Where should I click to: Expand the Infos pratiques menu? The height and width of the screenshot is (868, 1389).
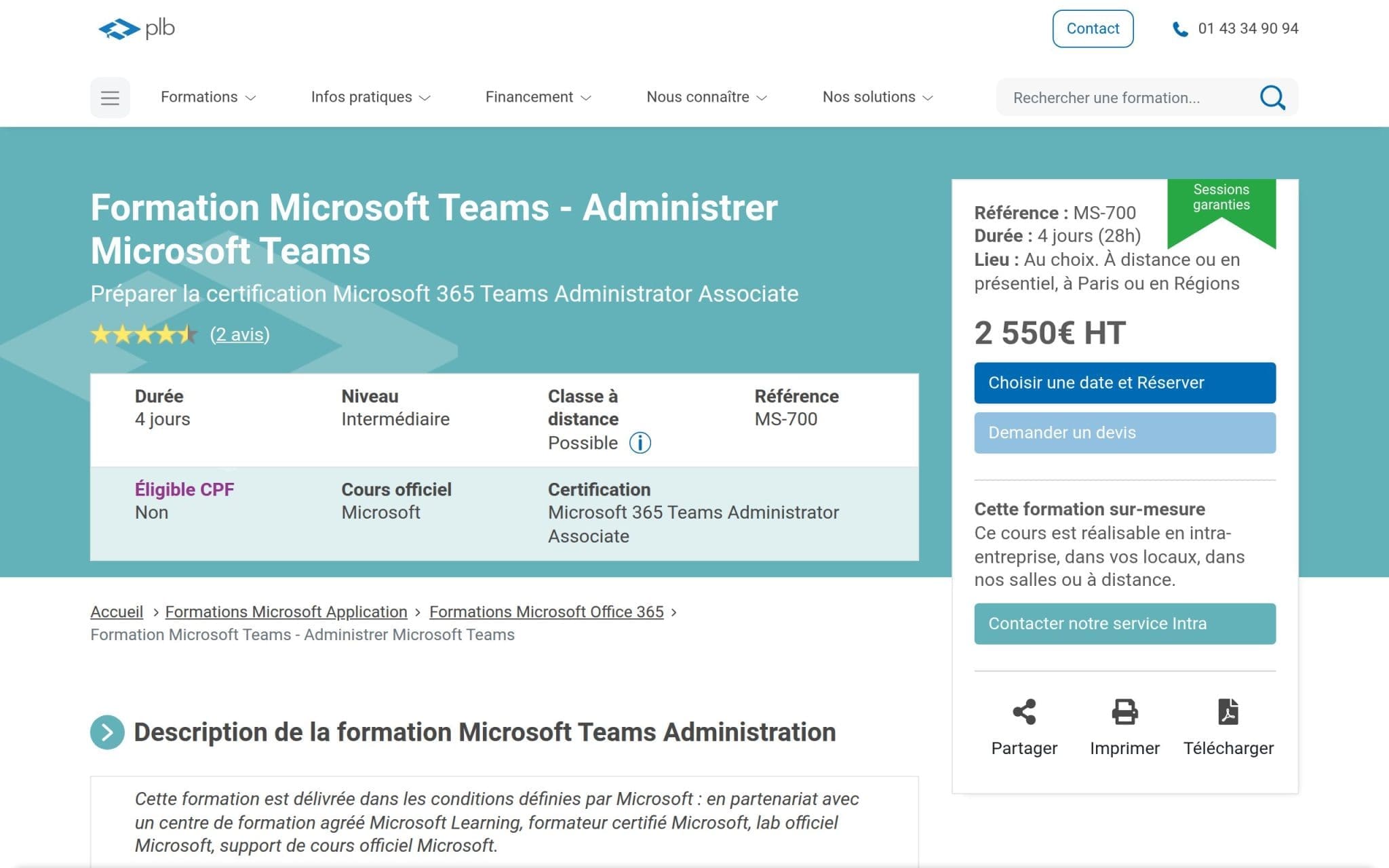coord(371,97)
